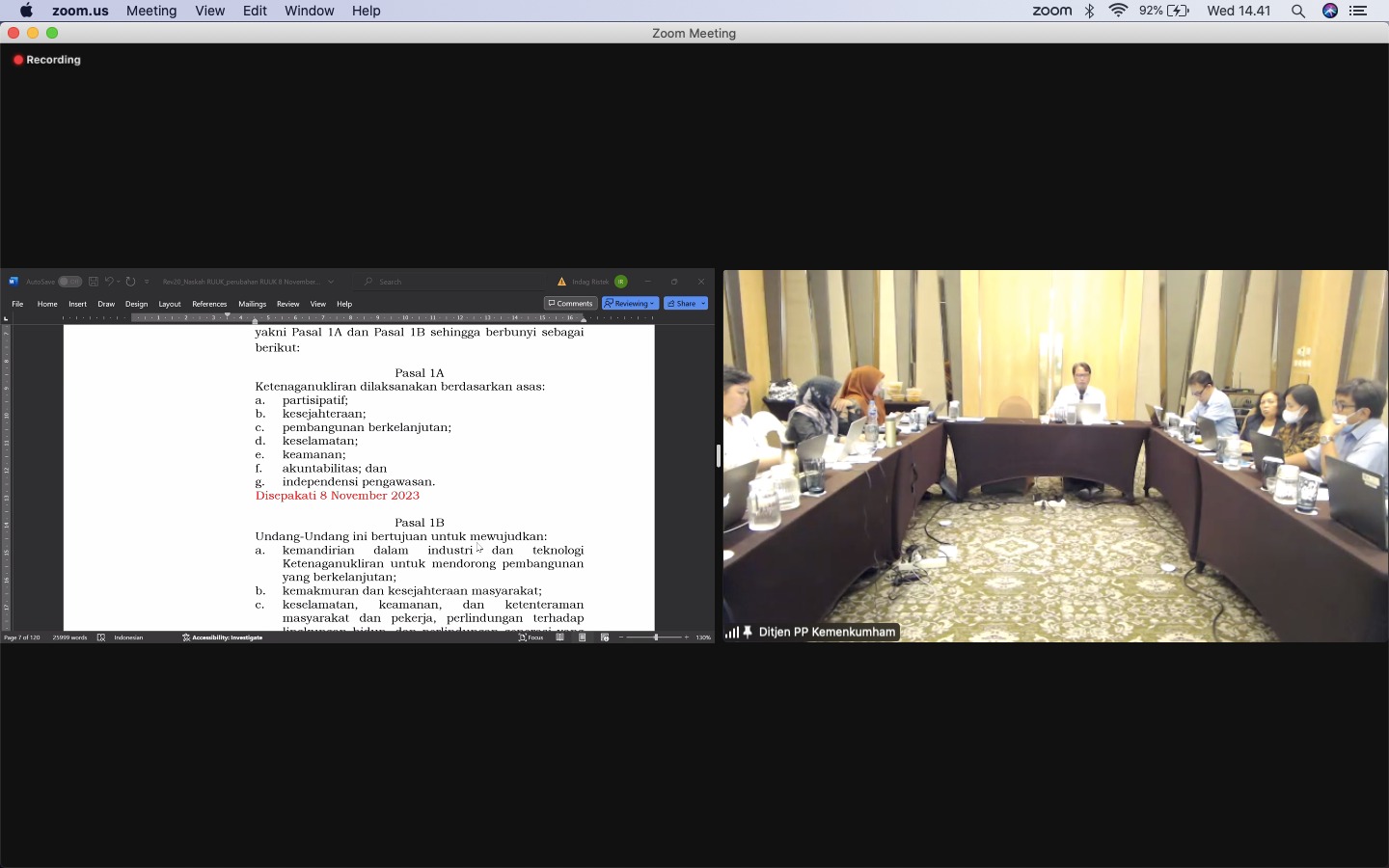Open the File tab in Word
1389x868 pixels.
tap(17, 304)
